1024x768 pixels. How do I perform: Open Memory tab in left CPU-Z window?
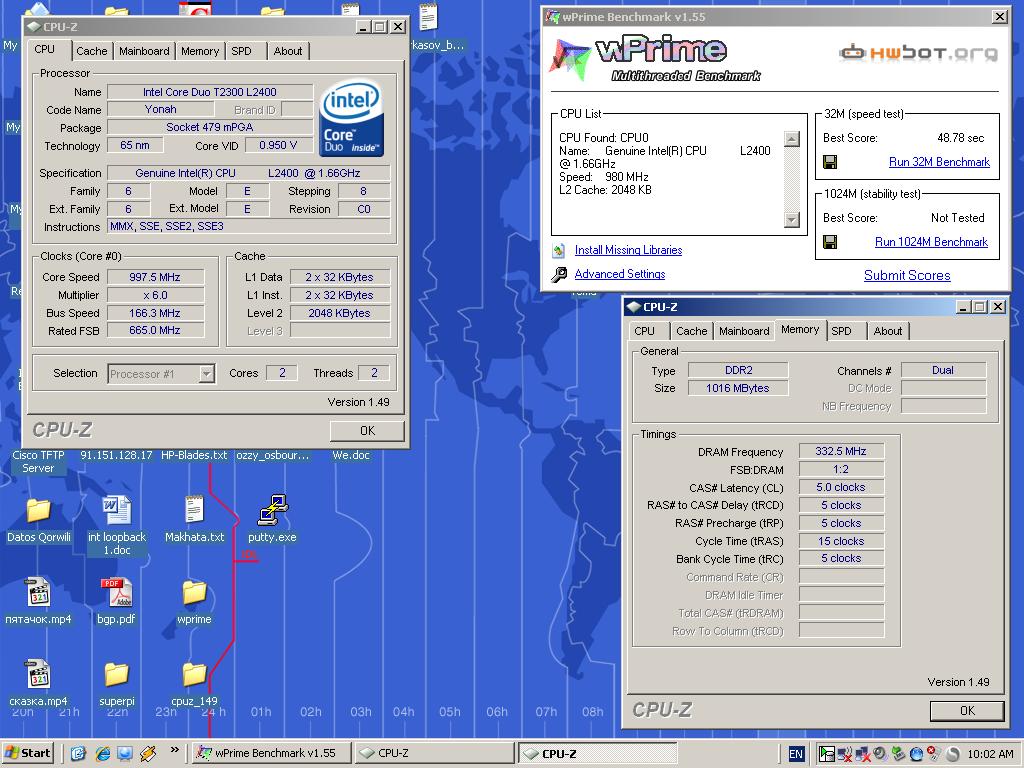[200, 51]
